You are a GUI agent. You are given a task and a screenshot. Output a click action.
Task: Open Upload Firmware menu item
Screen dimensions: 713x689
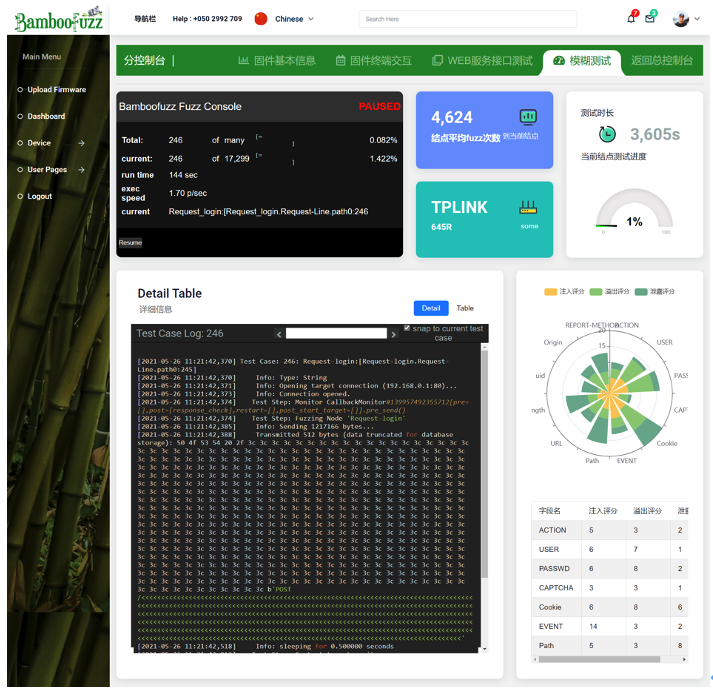click(56, 90)
